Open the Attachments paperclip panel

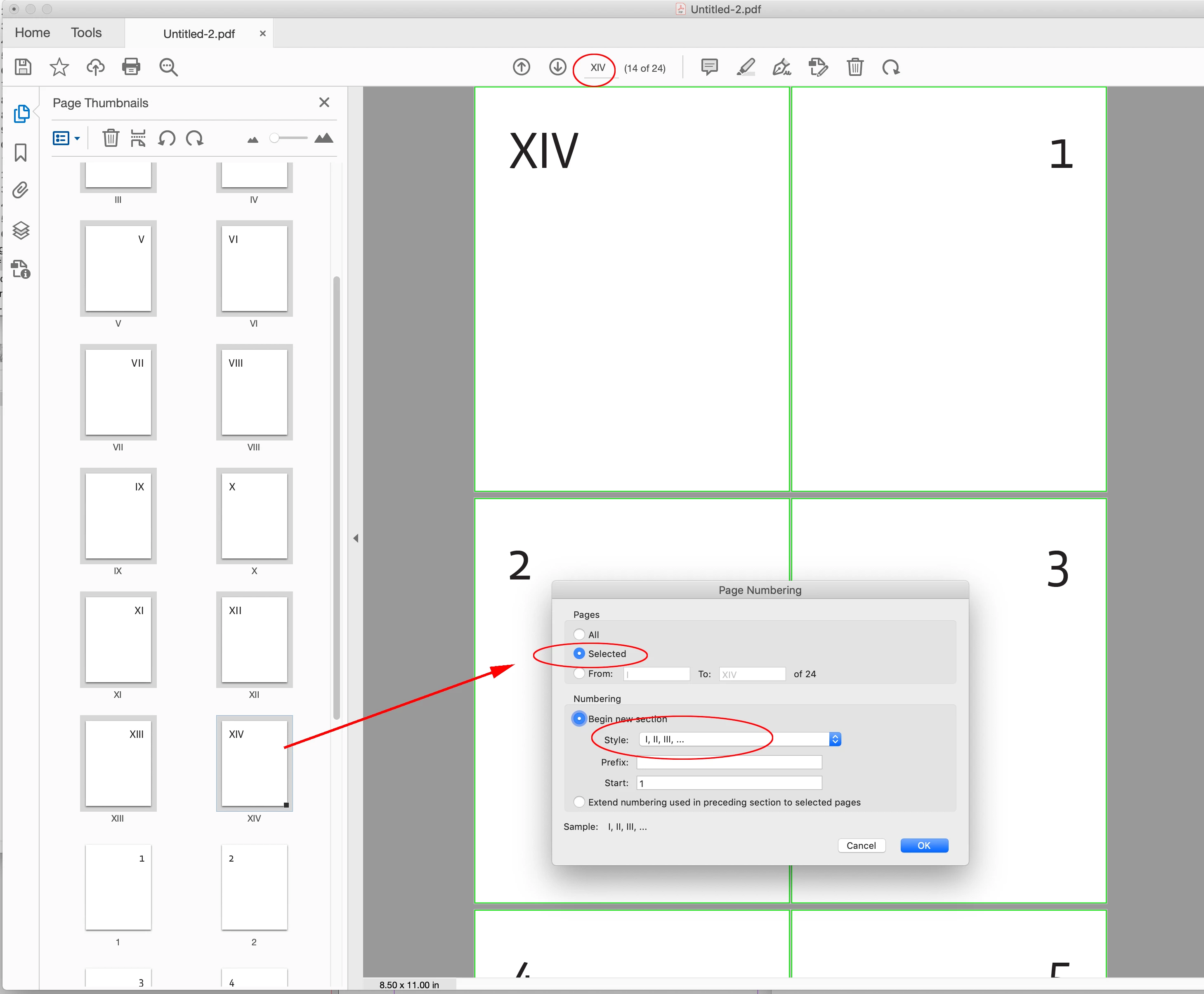pyautogui.click(x=21, y=190)
